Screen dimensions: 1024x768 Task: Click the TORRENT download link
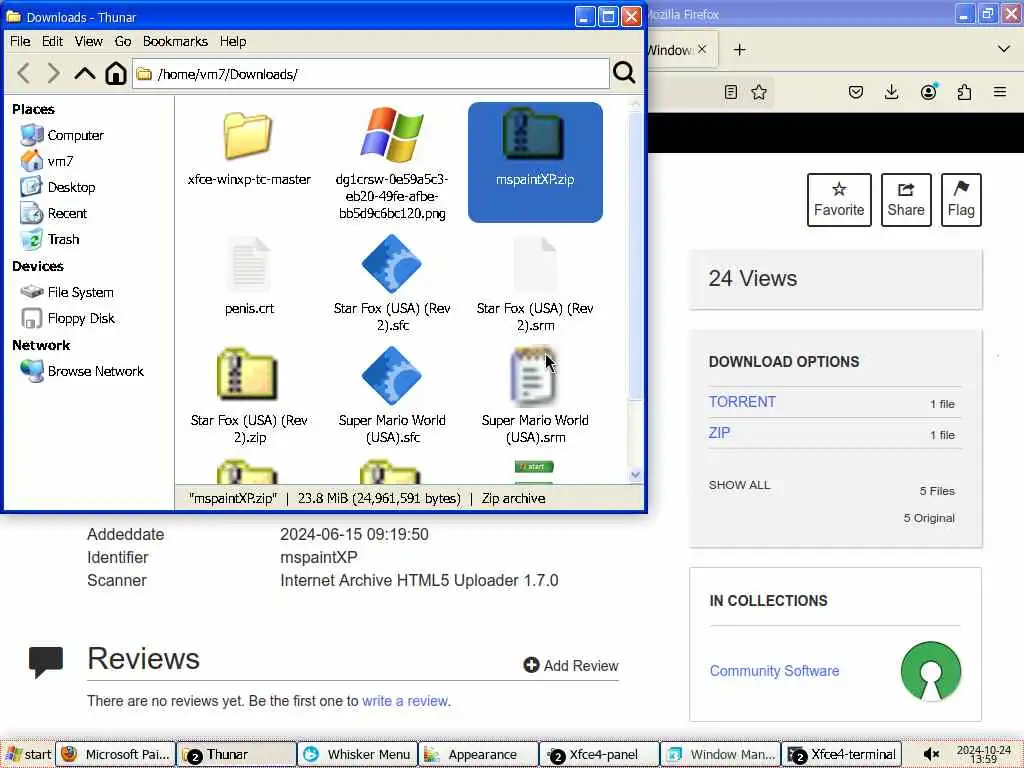[x=742, y=402]
